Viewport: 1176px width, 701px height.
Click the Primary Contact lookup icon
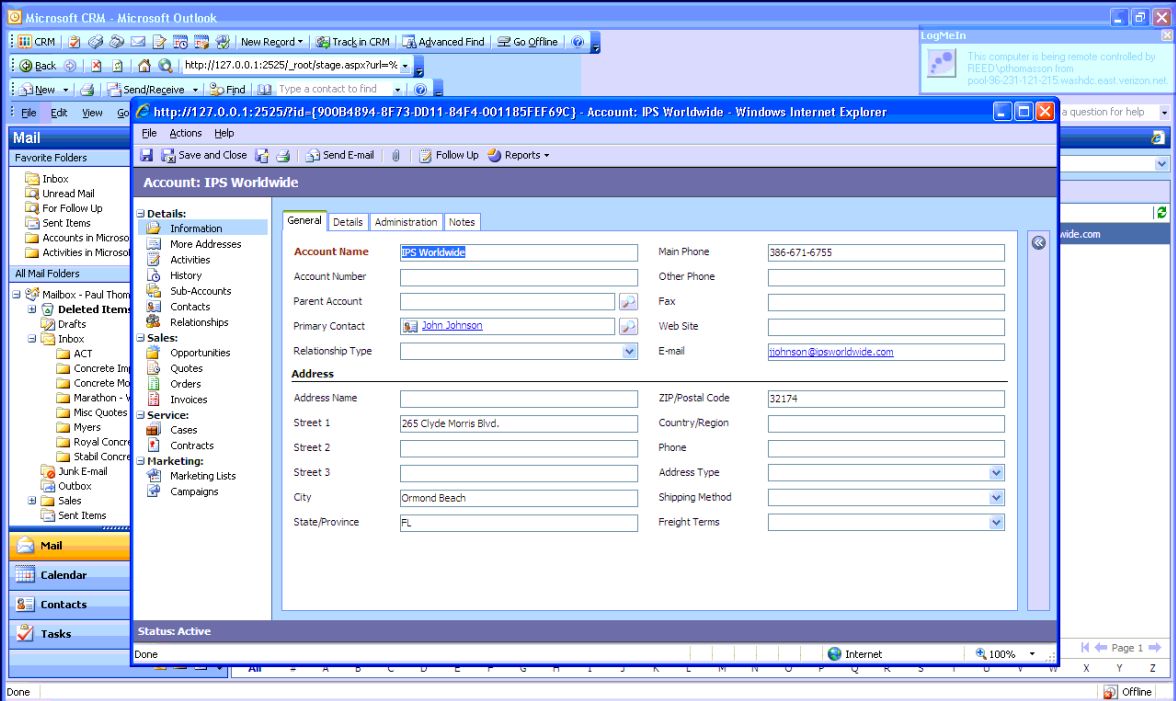tap(628, 327)
